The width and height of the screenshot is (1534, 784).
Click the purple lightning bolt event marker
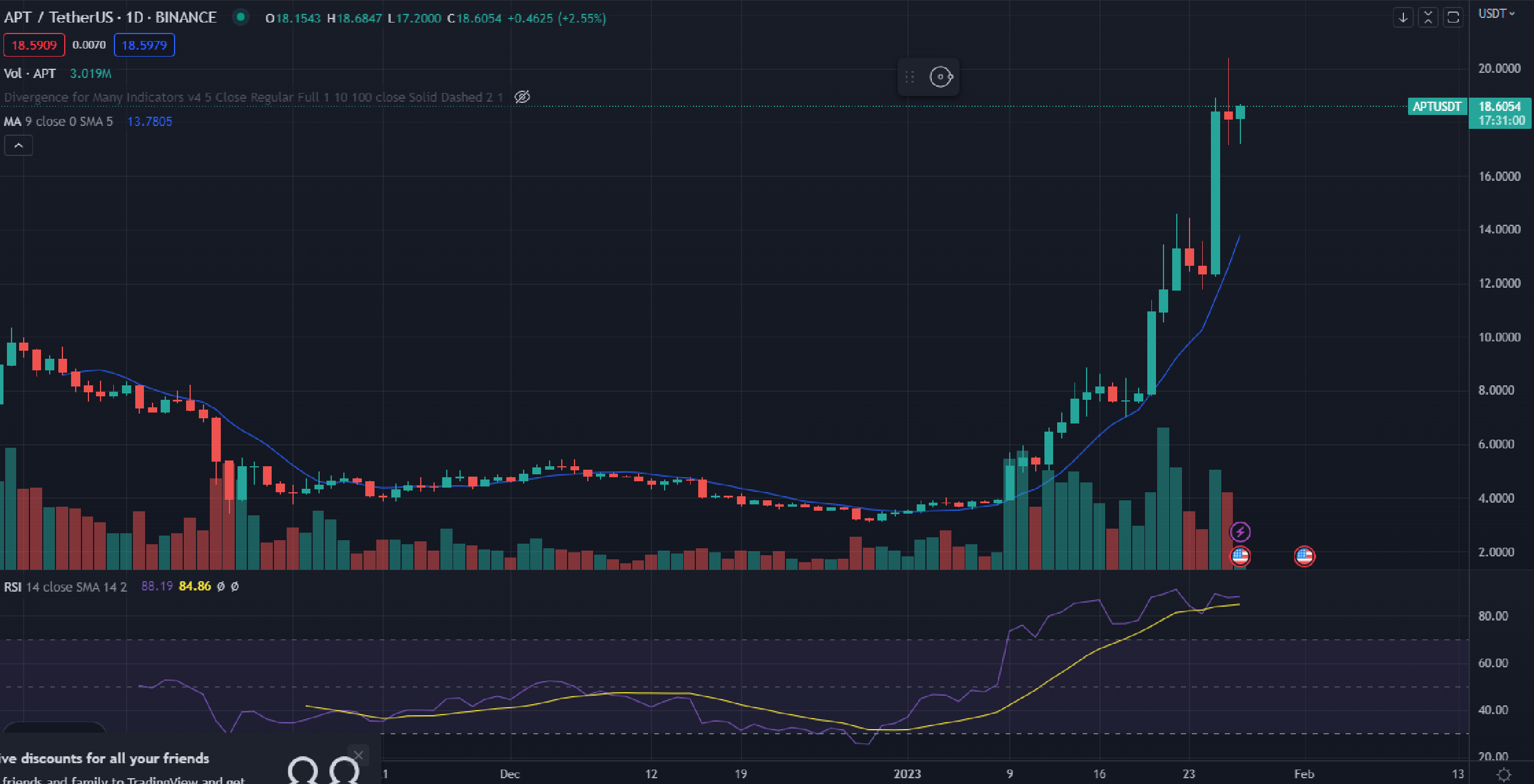(x=1240, y=531)
